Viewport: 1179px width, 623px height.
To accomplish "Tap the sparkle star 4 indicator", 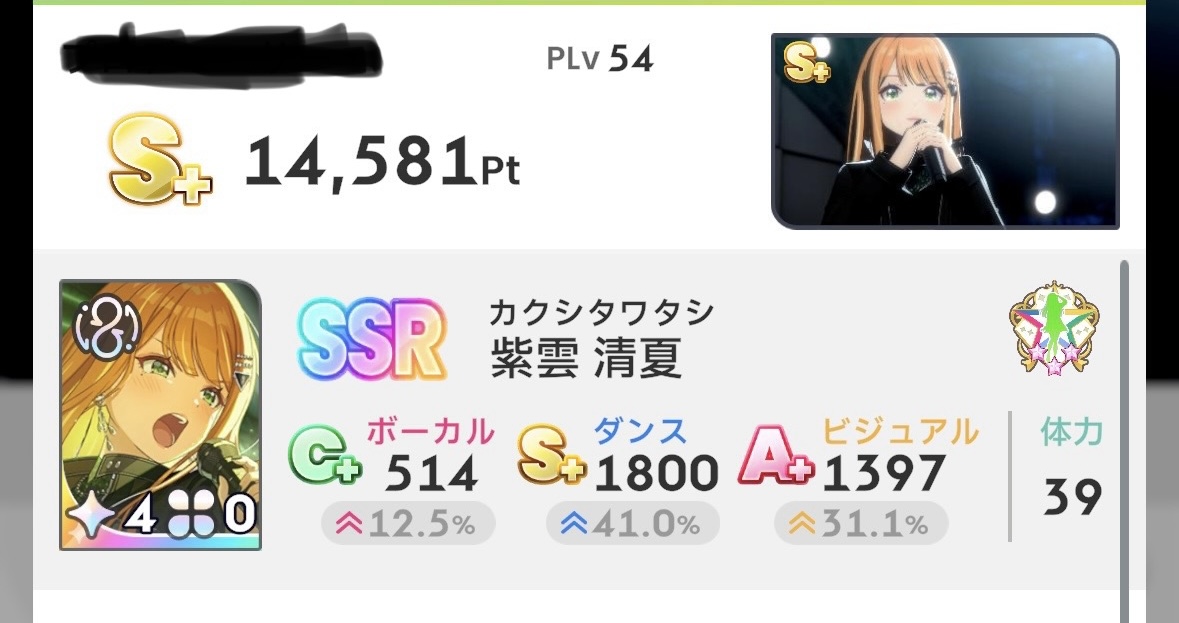I will click(x=110, y=517).
